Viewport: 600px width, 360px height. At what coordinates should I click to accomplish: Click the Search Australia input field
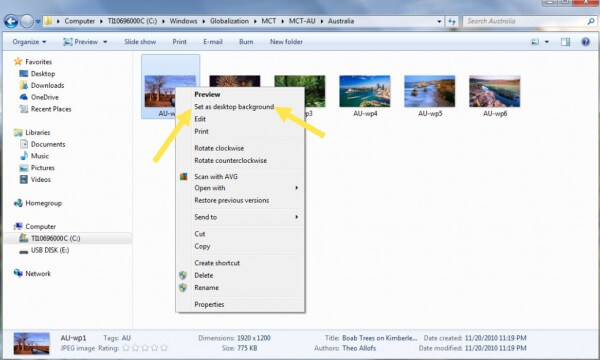point(525,21)
